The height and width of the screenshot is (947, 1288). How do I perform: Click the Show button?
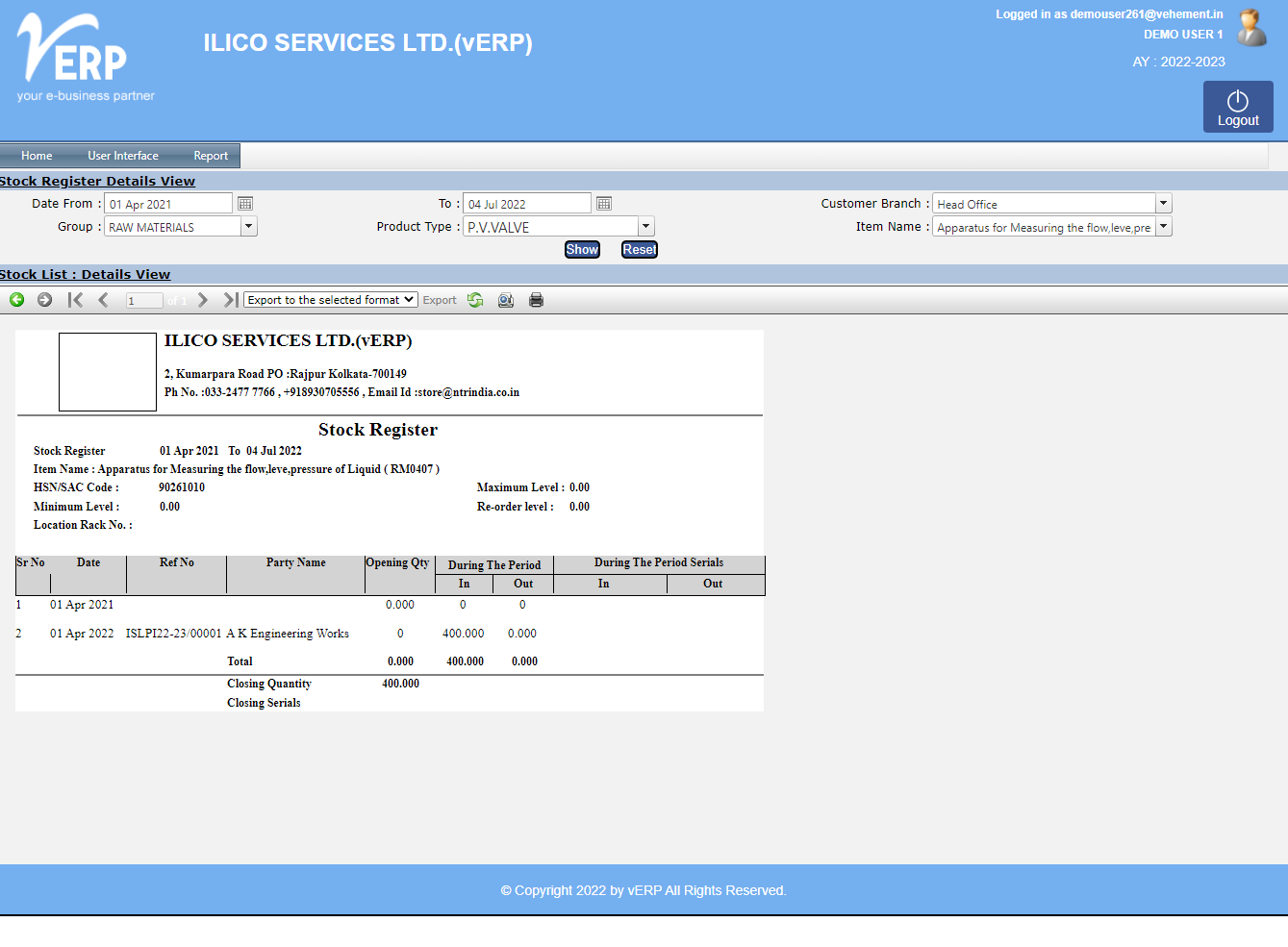point(582,249)
